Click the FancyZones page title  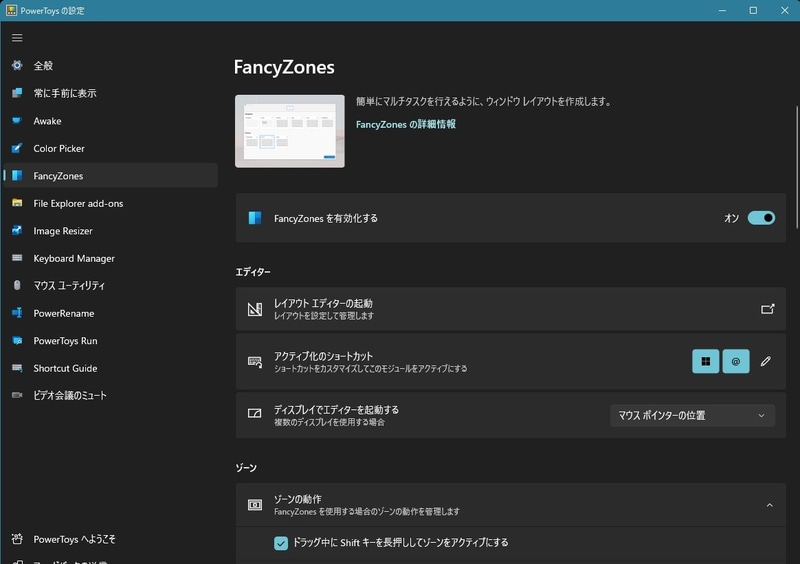point(284,67)
